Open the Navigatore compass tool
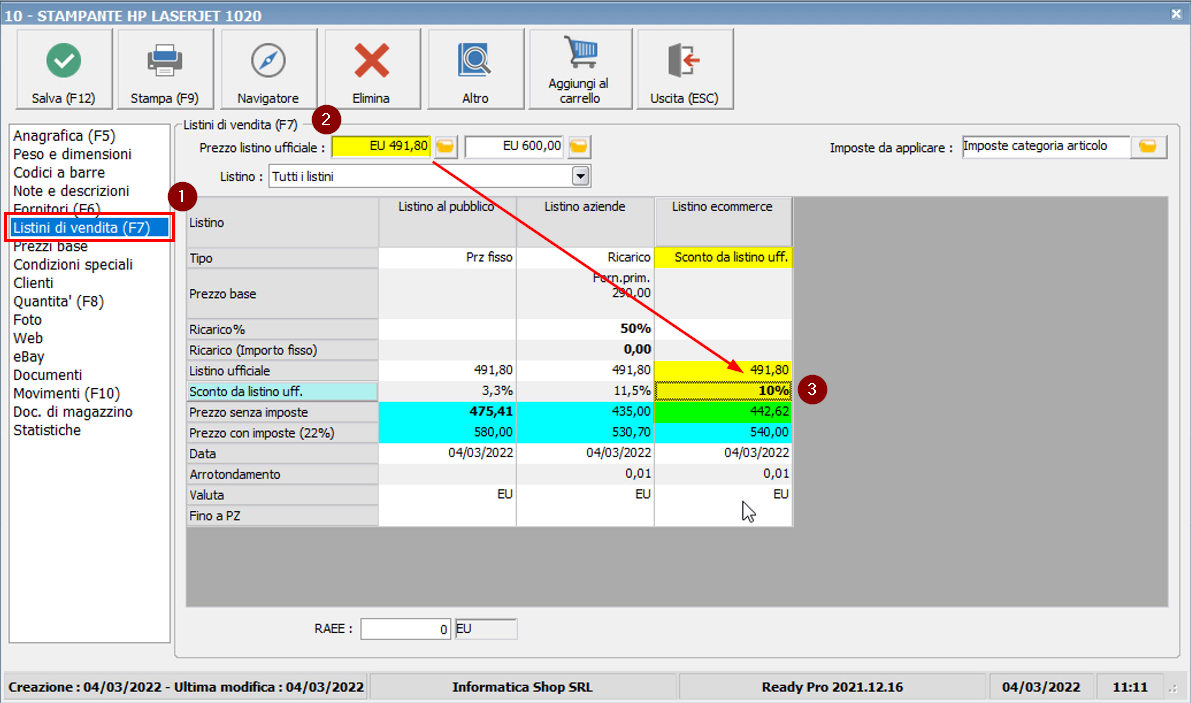Screen dimensions: 1191x703 268,69
